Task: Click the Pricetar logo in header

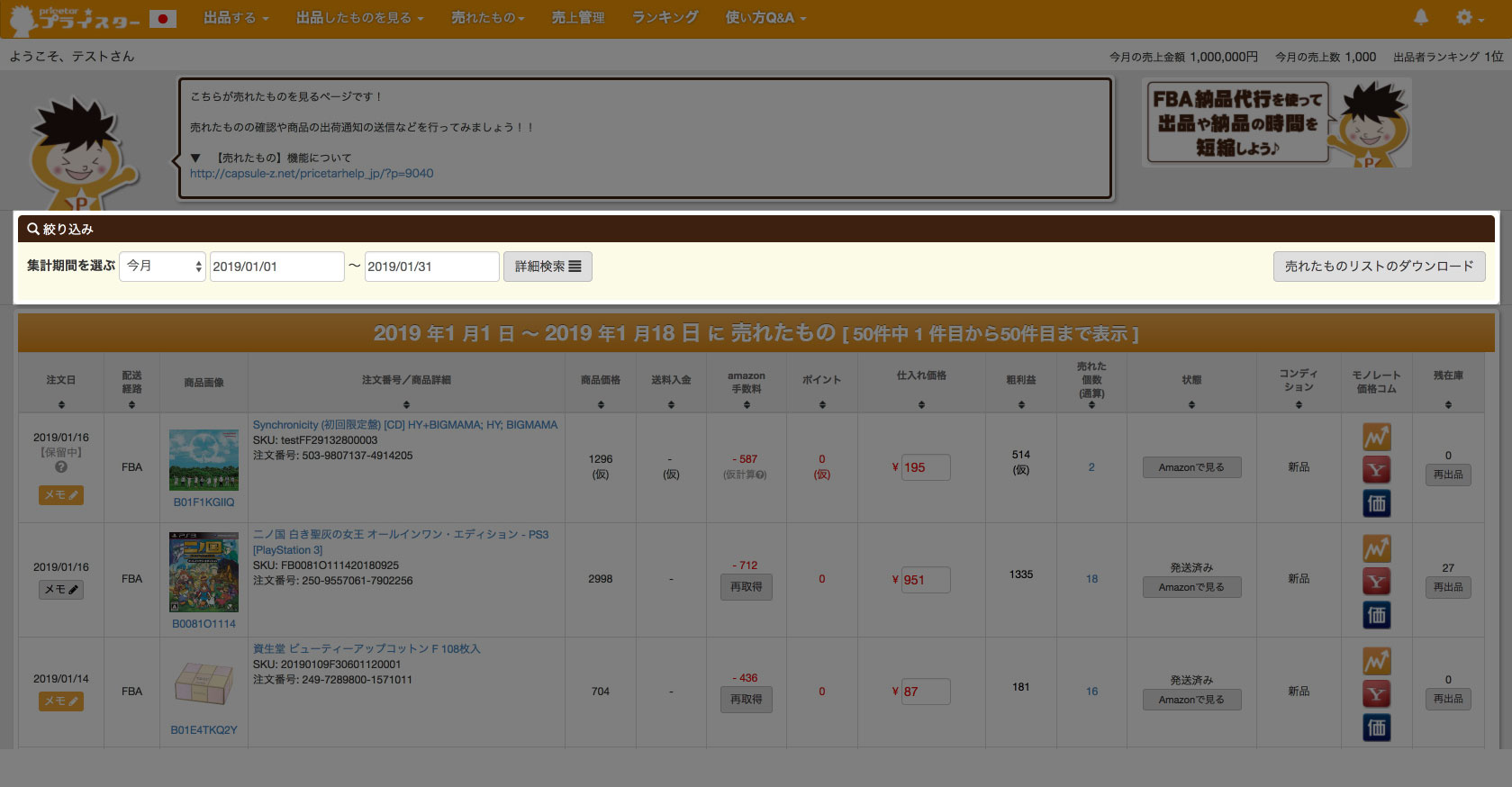Action: tap(75, 18)
